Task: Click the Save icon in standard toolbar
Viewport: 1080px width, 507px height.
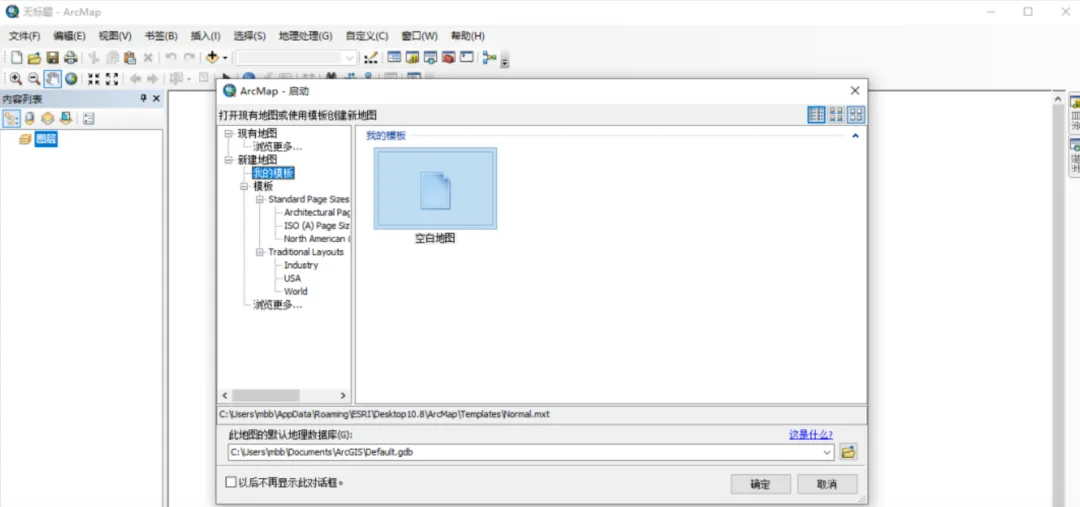Action: (52, 58)
